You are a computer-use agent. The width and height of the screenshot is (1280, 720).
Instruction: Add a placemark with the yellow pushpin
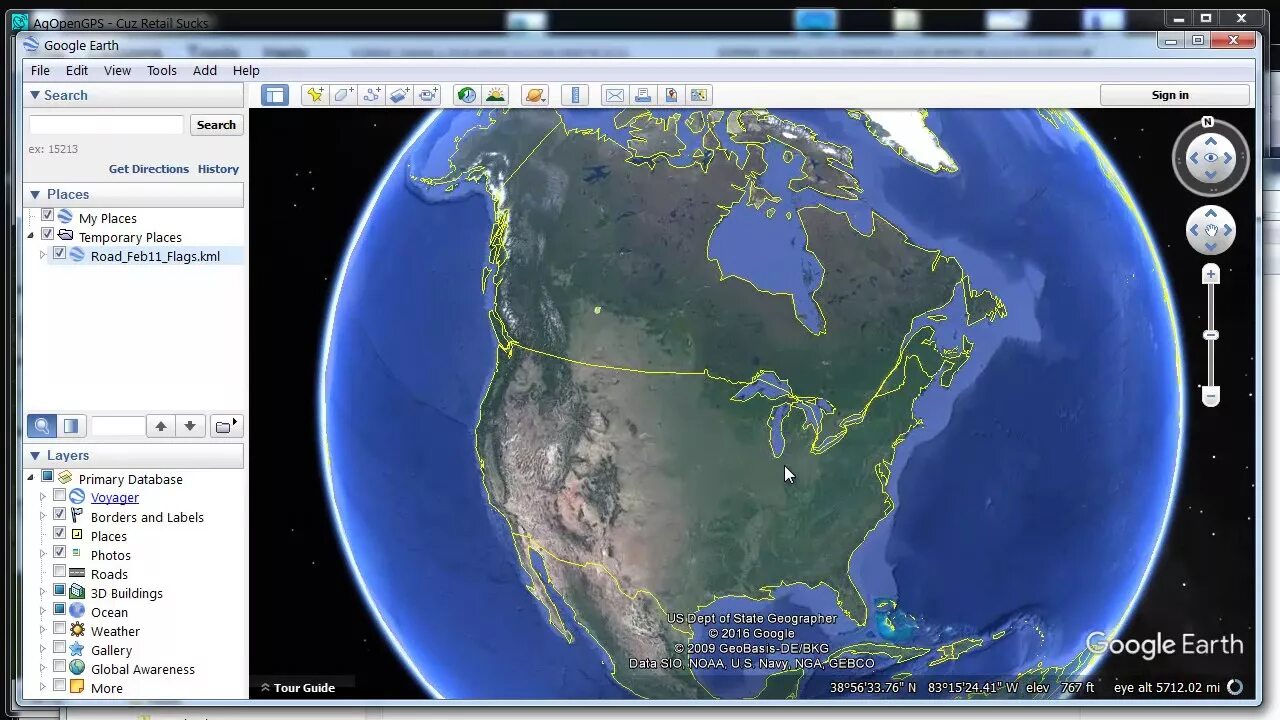pos(315,95)
